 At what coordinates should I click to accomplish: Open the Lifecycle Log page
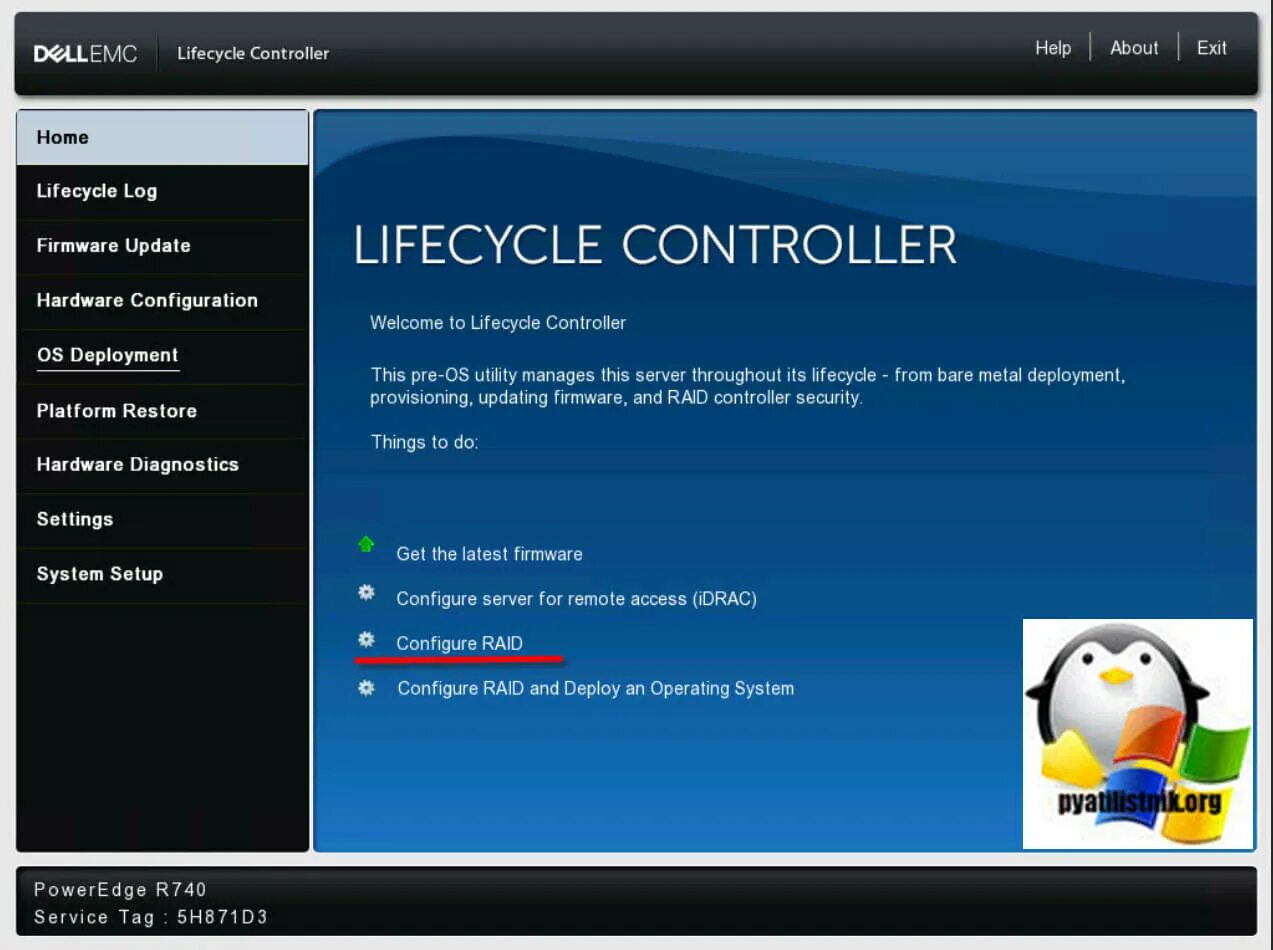(162, 192)
